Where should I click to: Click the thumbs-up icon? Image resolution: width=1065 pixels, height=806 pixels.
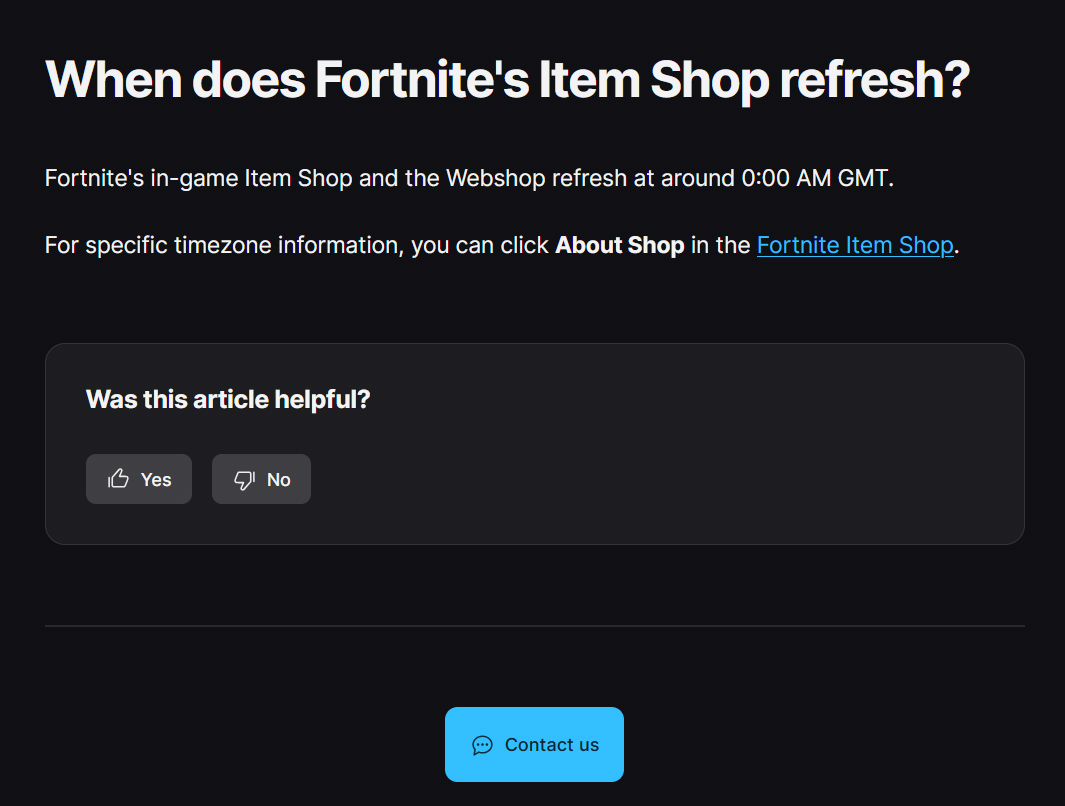coord(118,479)
